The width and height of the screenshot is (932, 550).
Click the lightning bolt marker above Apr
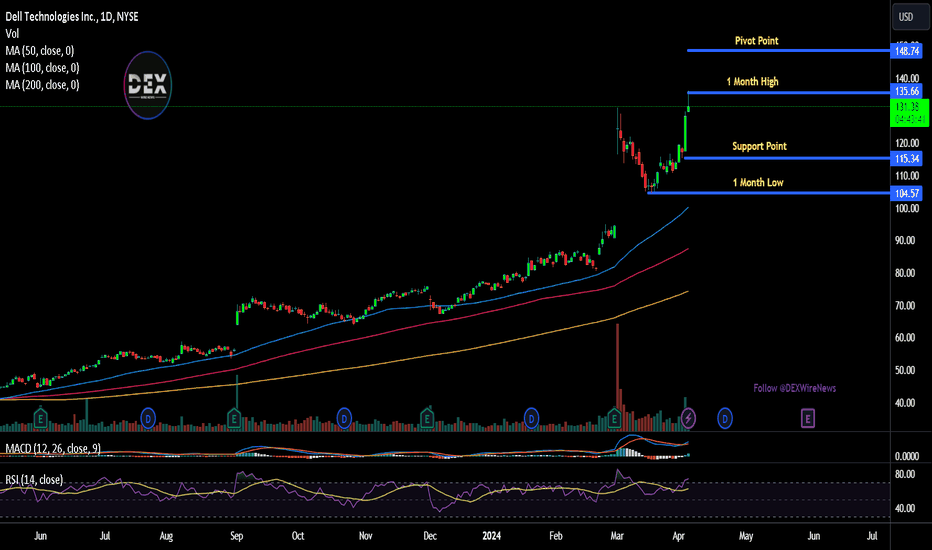(688, 419)
